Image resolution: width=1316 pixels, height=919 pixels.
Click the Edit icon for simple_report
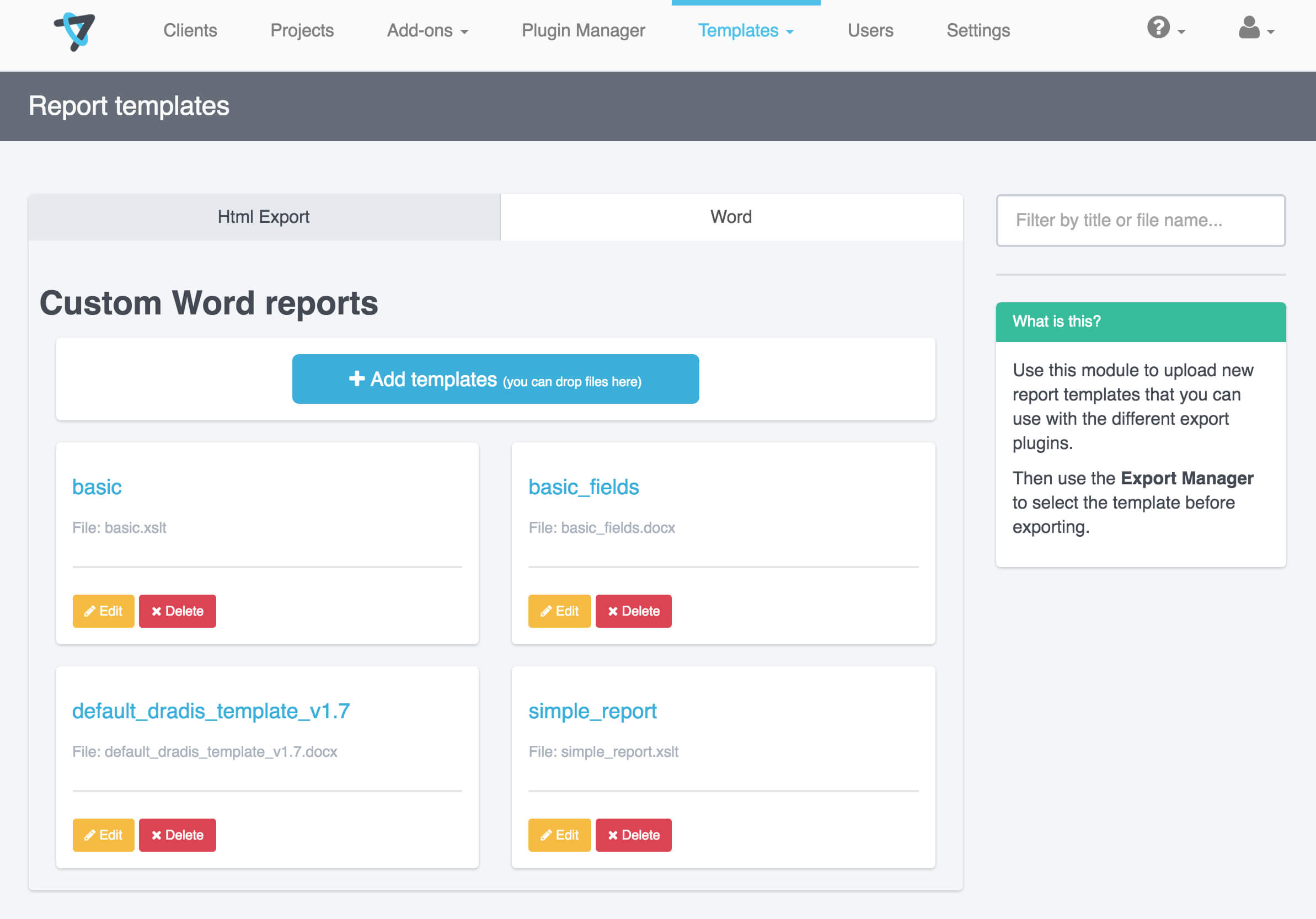pyautogui.click(x=557, y=834)
